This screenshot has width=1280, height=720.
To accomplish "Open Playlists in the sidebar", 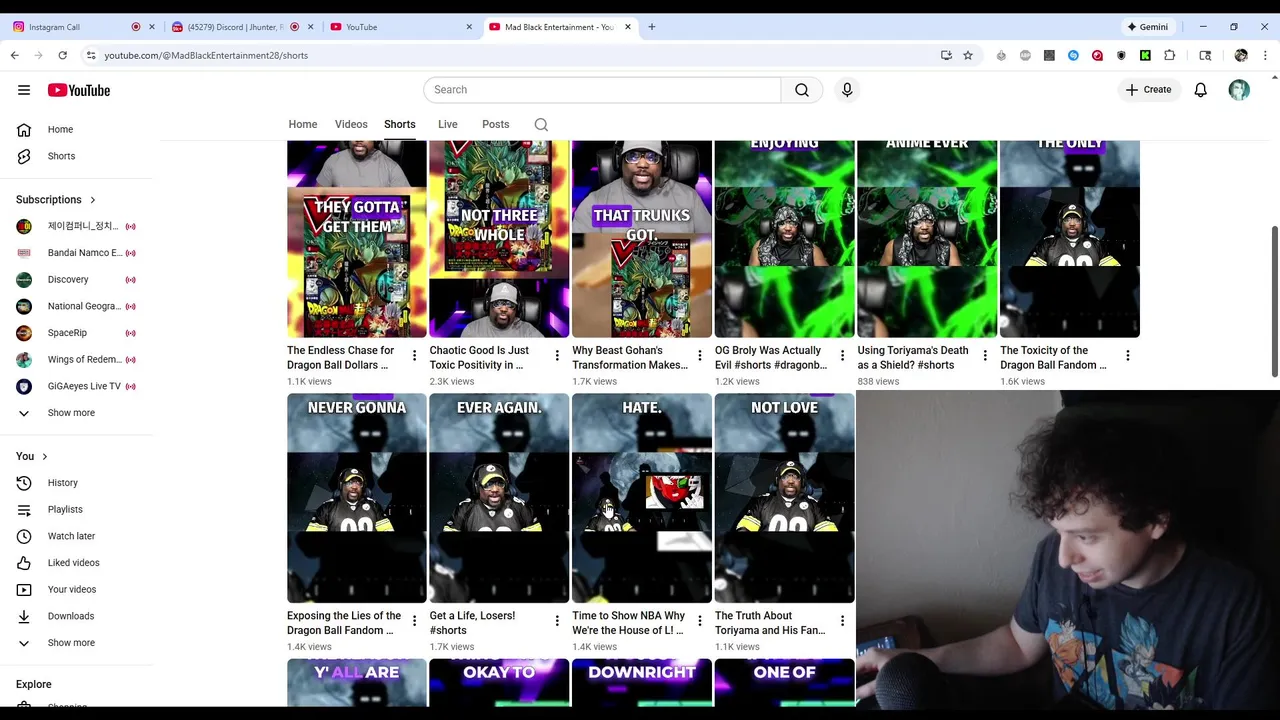I will 65,510.
